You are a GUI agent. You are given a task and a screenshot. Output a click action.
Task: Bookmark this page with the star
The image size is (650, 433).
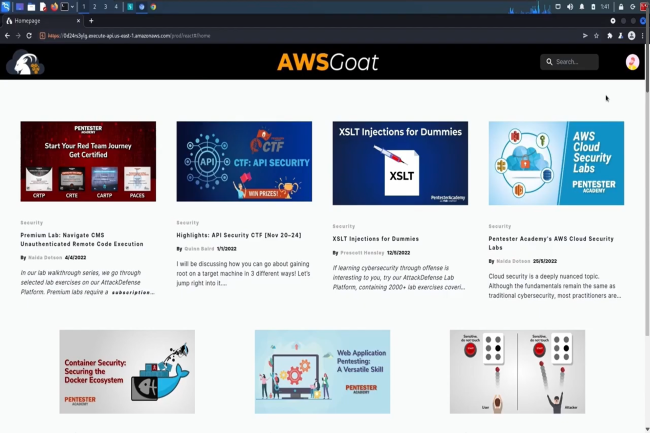point(597,36)
